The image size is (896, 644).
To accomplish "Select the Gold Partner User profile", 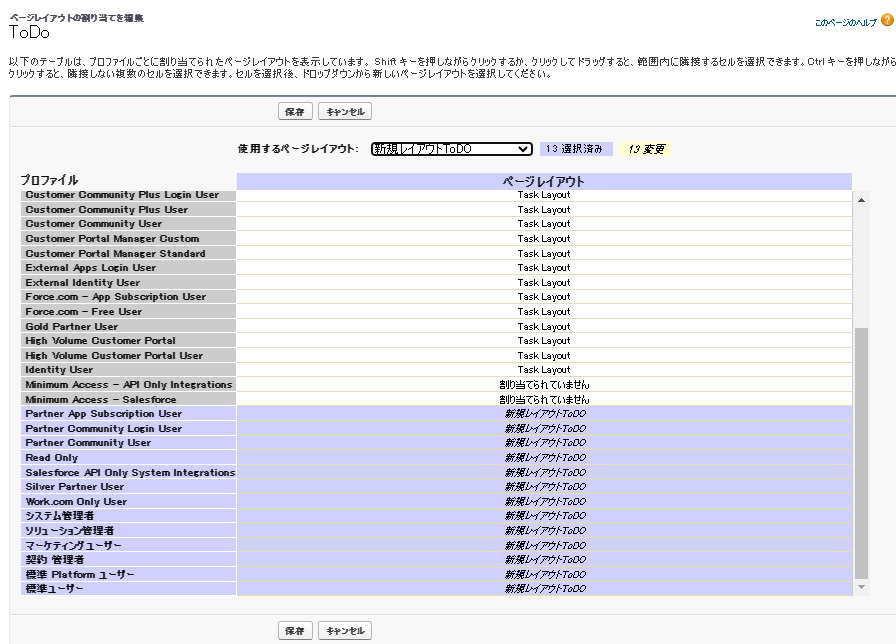I will pyautogui.click(x=129, y=326).
